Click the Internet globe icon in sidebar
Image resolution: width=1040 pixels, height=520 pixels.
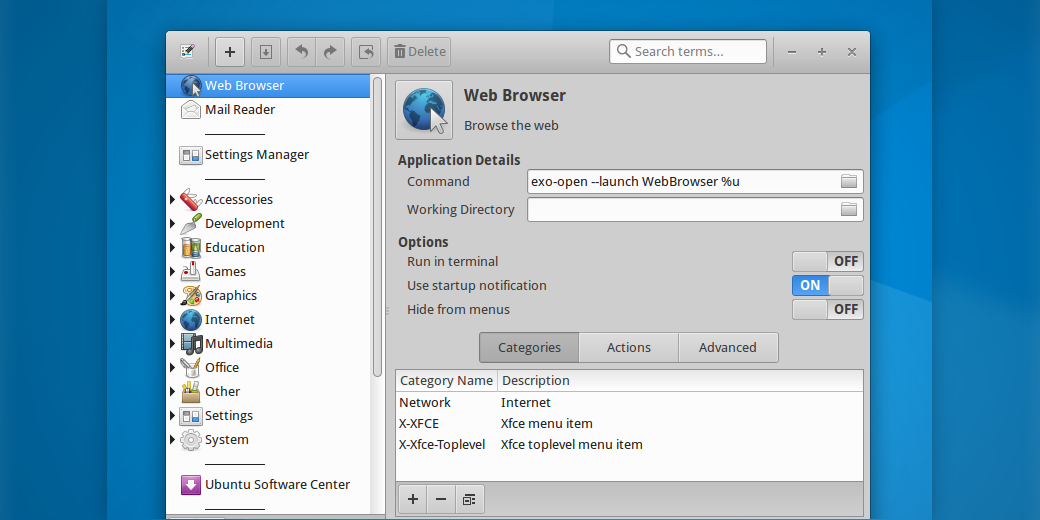click(x=191, y=320)
